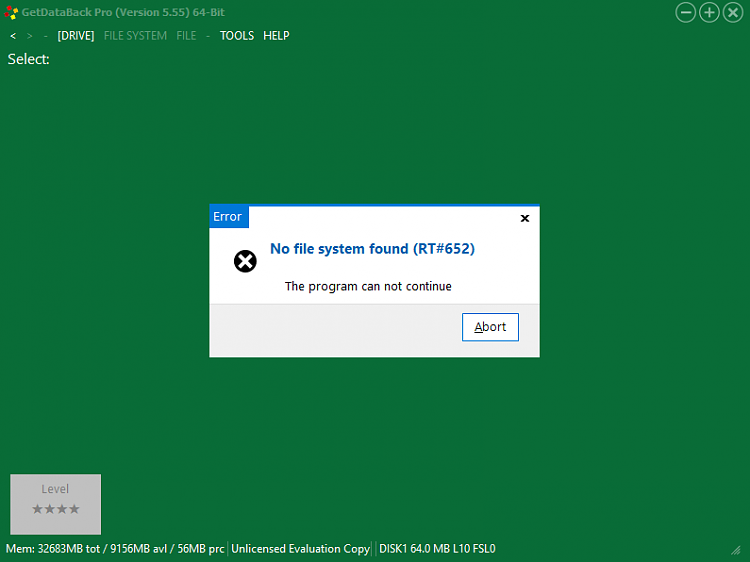Click the window resize grip
This screenshot has width=750, height=562.
(x=736, y=551)
